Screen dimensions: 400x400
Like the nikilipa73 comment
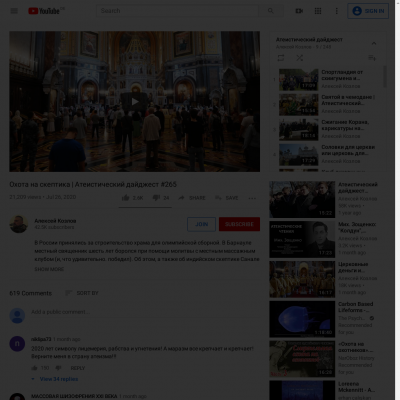[x=34, y=368]
